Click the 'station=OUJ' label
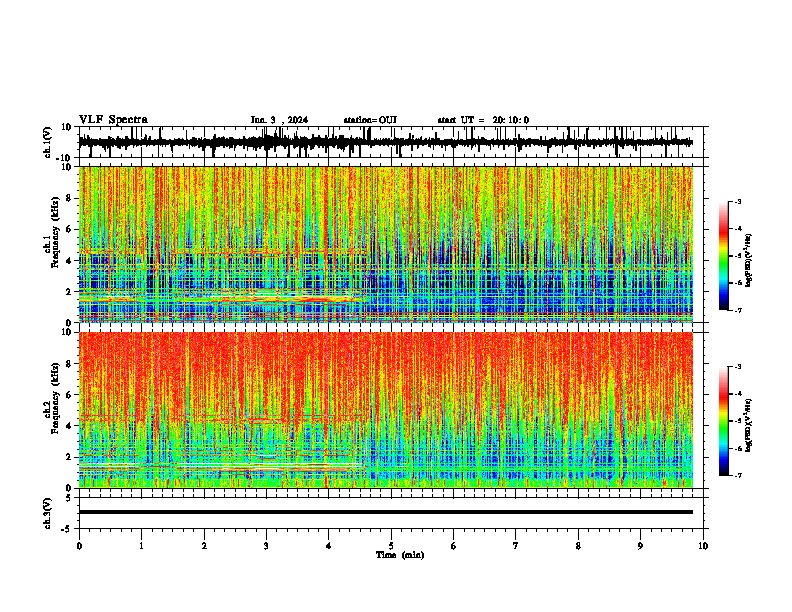 370,120
